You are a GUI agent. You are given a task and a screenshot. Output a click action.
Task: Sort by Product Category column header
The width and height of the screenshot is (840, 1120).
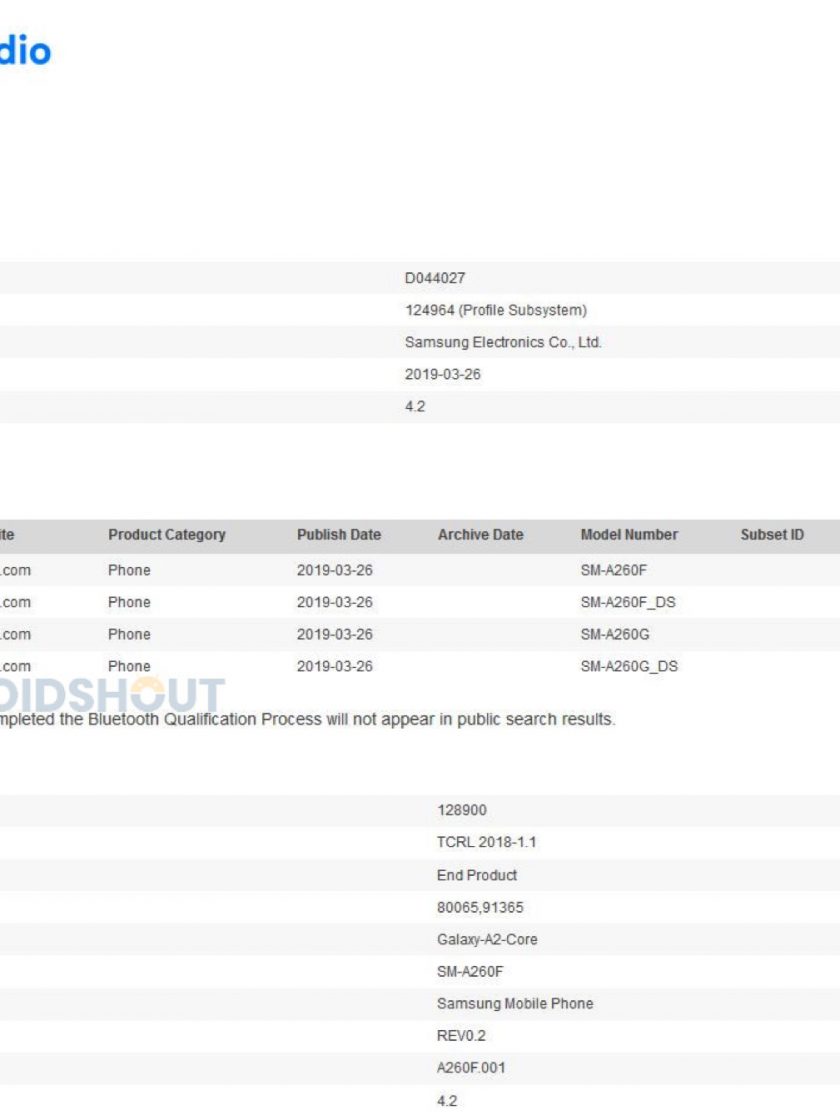tap(166, 535)
